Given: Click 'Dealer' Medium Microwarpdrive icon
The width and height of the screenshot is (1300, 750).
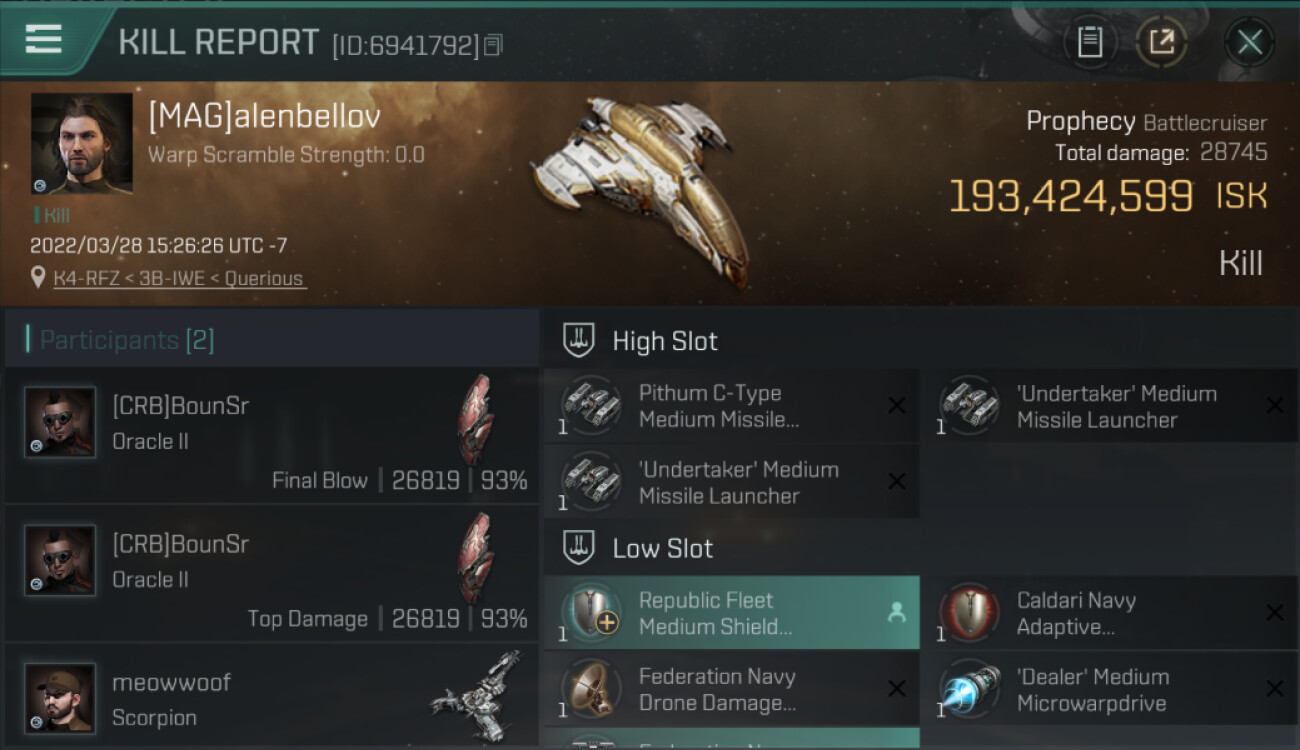Looking at the screenshot, I should (969, 688).
